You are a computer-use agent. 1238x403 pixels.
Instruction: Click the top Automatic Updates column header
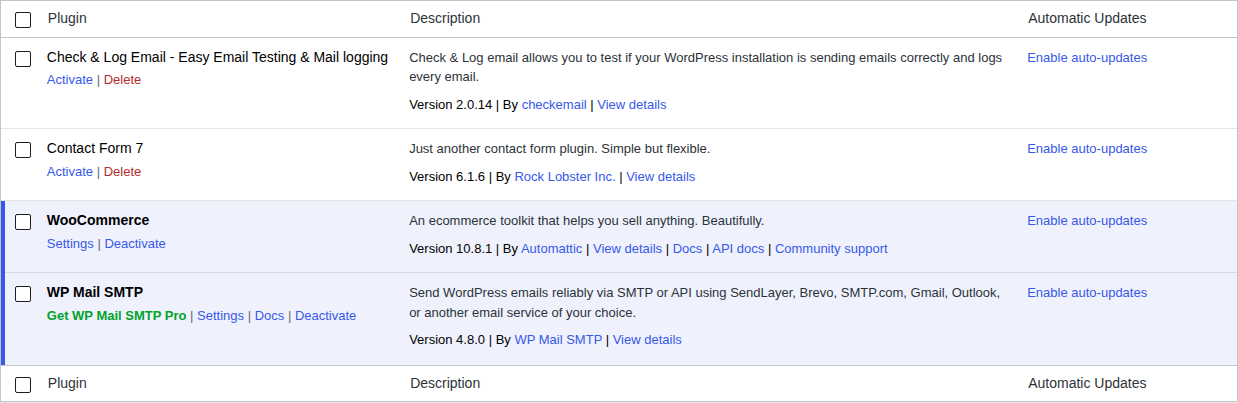1087,18
